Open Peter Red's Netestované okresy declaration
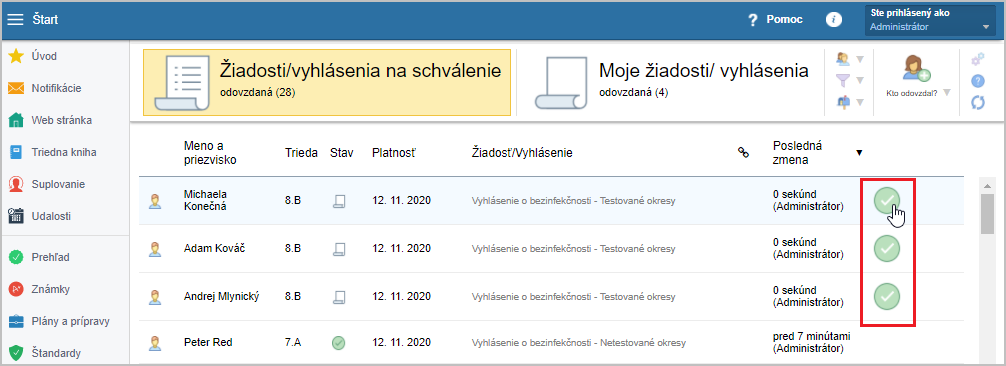The height and width of the screenshot is (366, 1006). click(x=579, y=343)
